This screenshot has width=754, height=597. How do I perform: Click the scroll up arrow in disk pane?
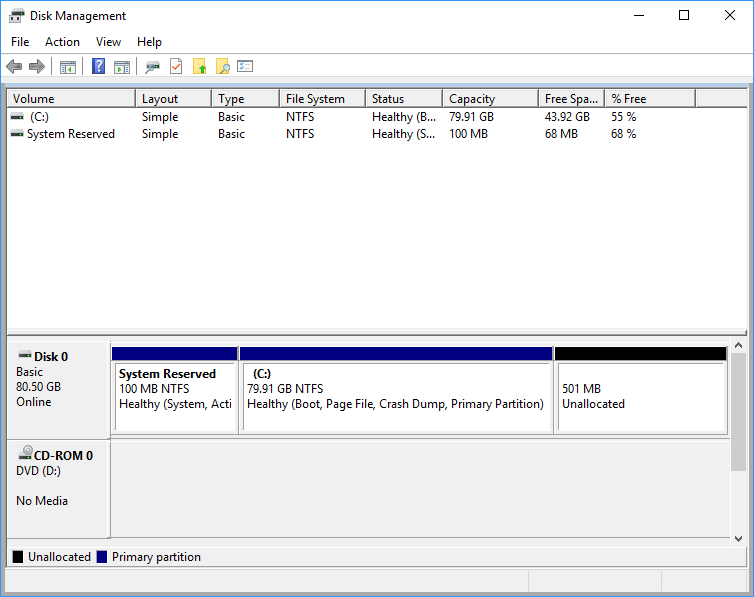739,346
